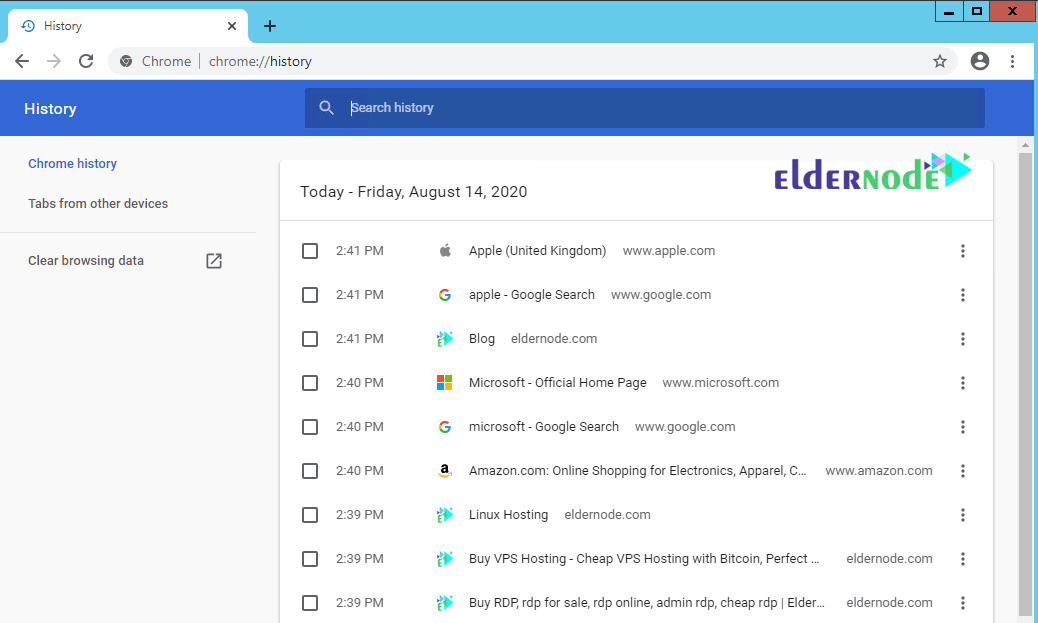Close the History tab
This screenshot has width=1038, height=623.
(232, 26)
